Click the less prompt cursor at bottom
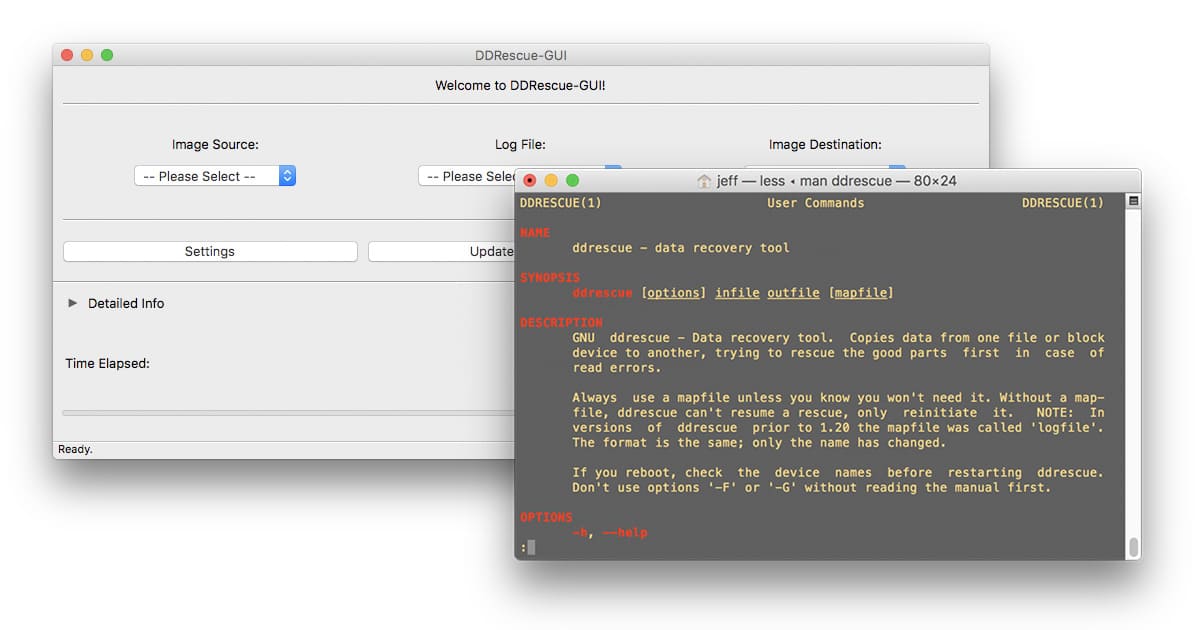Viewport: 1200px width, 630px height. [x=531, y=547]
